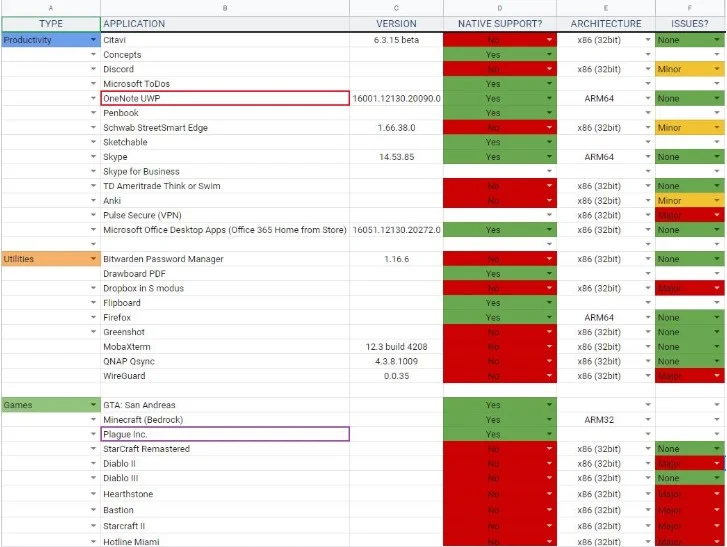Viewport: 727px width, 547px height.
Task: Select the ARM32 architecture cell
Action: click(606, 420)
